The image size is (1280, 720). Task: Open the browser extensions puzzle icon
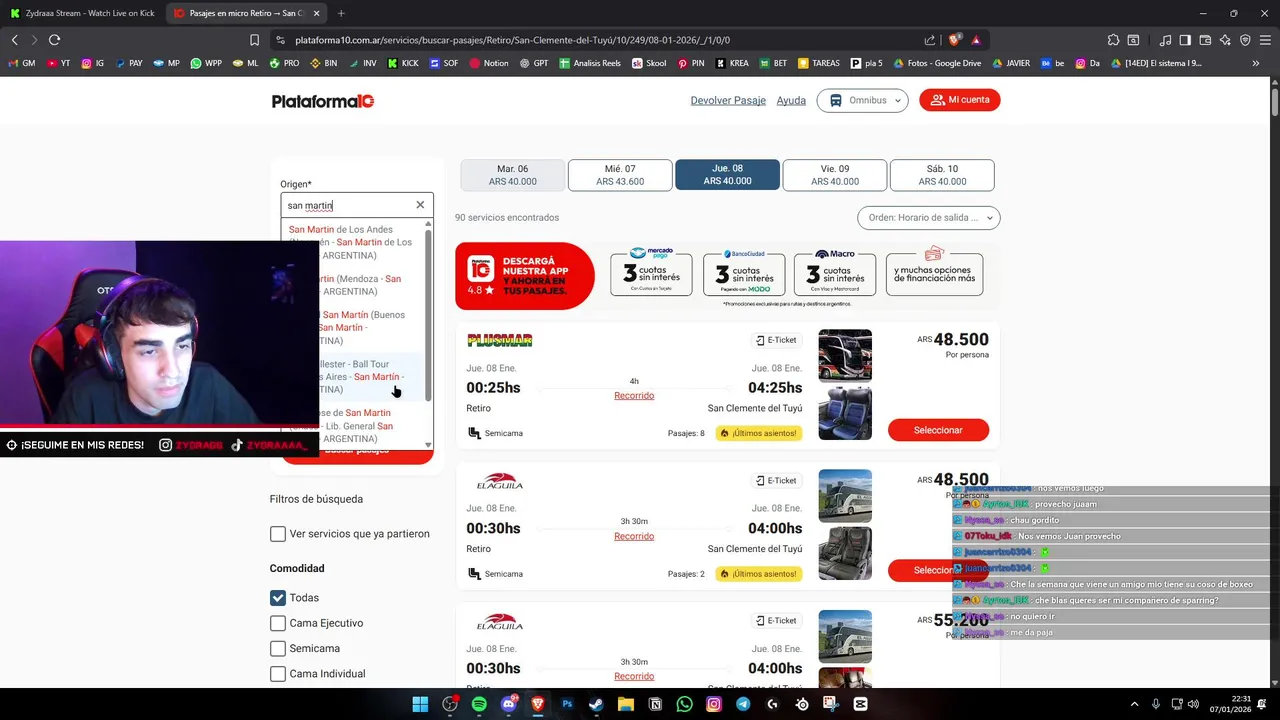(1113, 40)
